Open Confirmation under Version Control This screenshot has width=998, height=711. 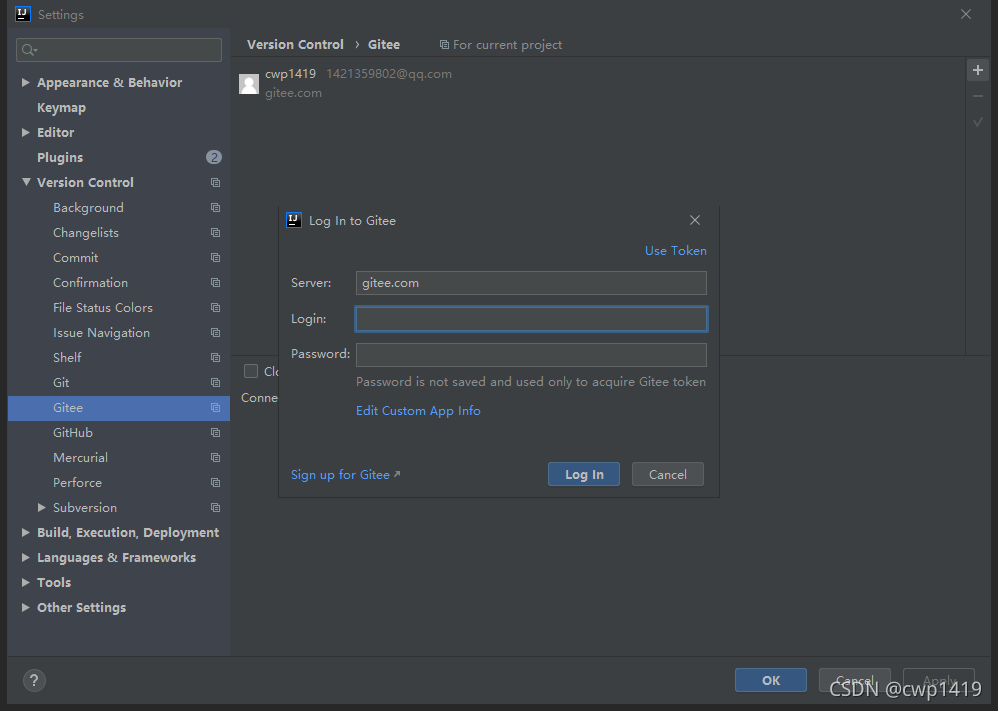coord(90,283)
